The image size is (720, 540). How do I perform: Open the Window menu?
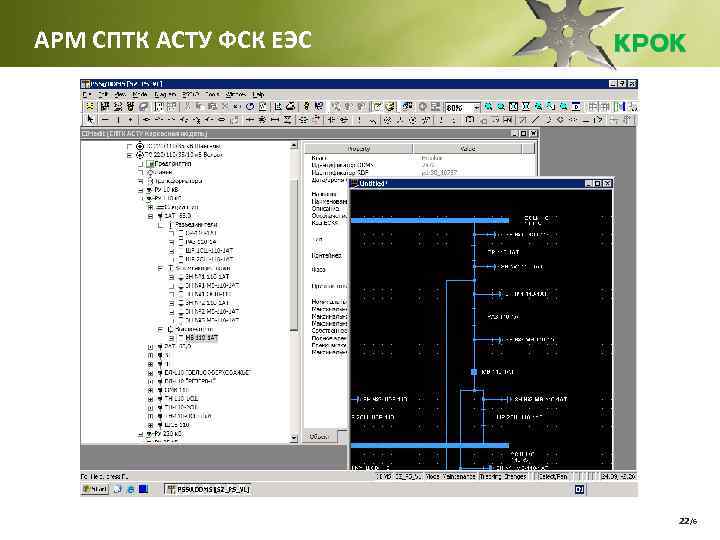click(236, 95)
